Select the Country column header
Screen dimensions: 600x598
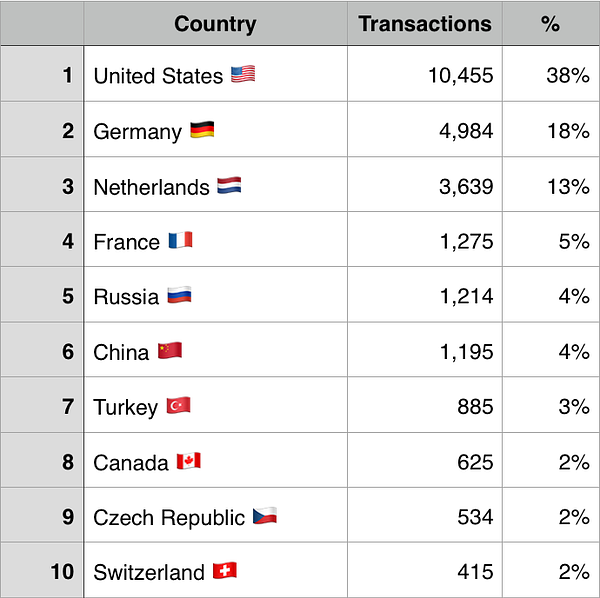point(215,24)
